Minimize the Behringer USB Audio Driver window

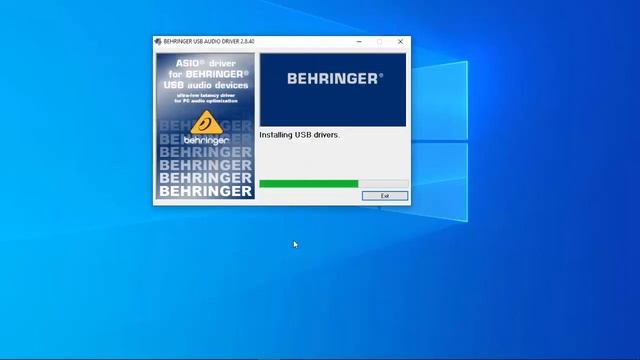(359, 42)
